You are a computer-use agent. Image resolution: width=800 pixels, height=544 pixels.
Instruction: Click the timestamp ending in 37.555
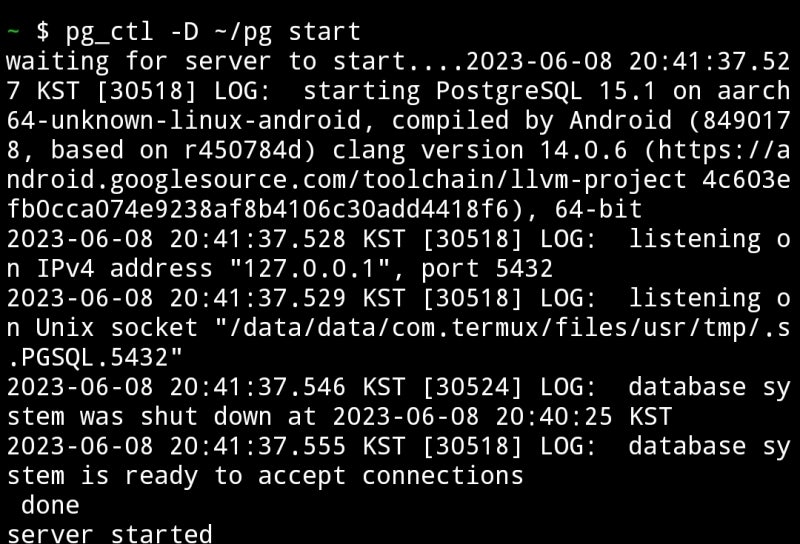point(176,446)
